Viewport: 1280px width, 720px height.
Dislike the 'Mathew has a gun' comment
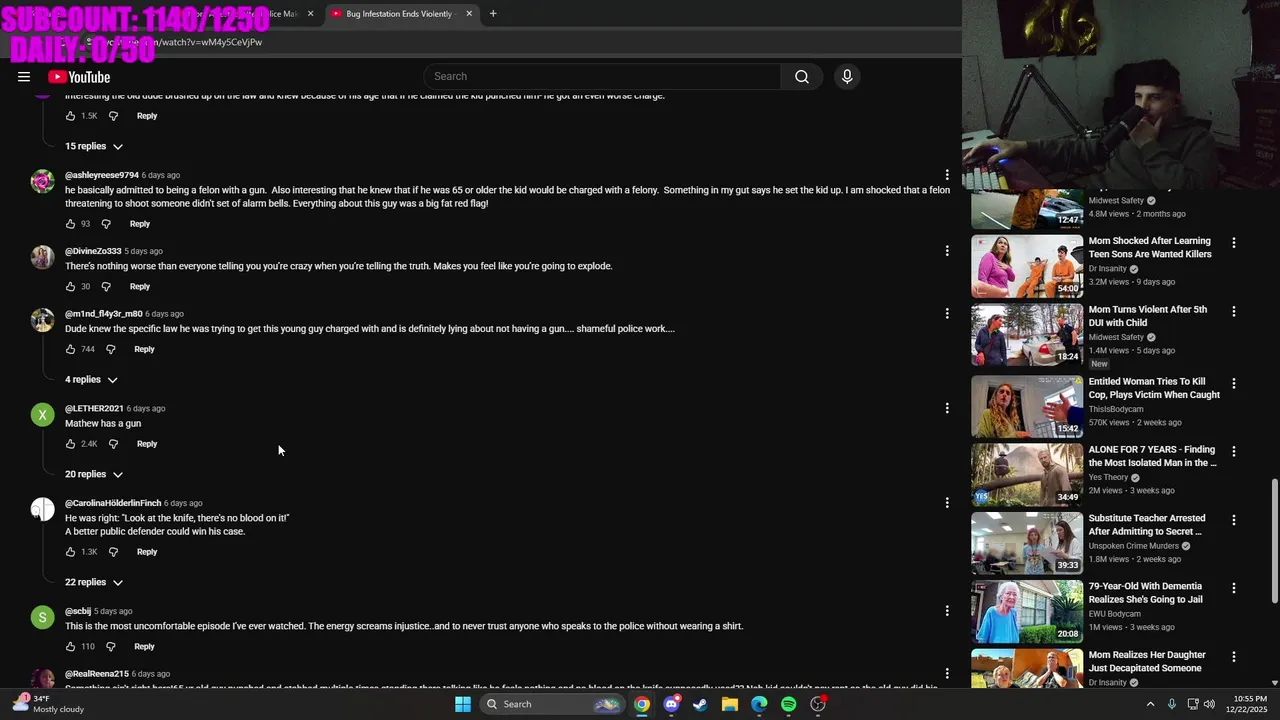113,444
